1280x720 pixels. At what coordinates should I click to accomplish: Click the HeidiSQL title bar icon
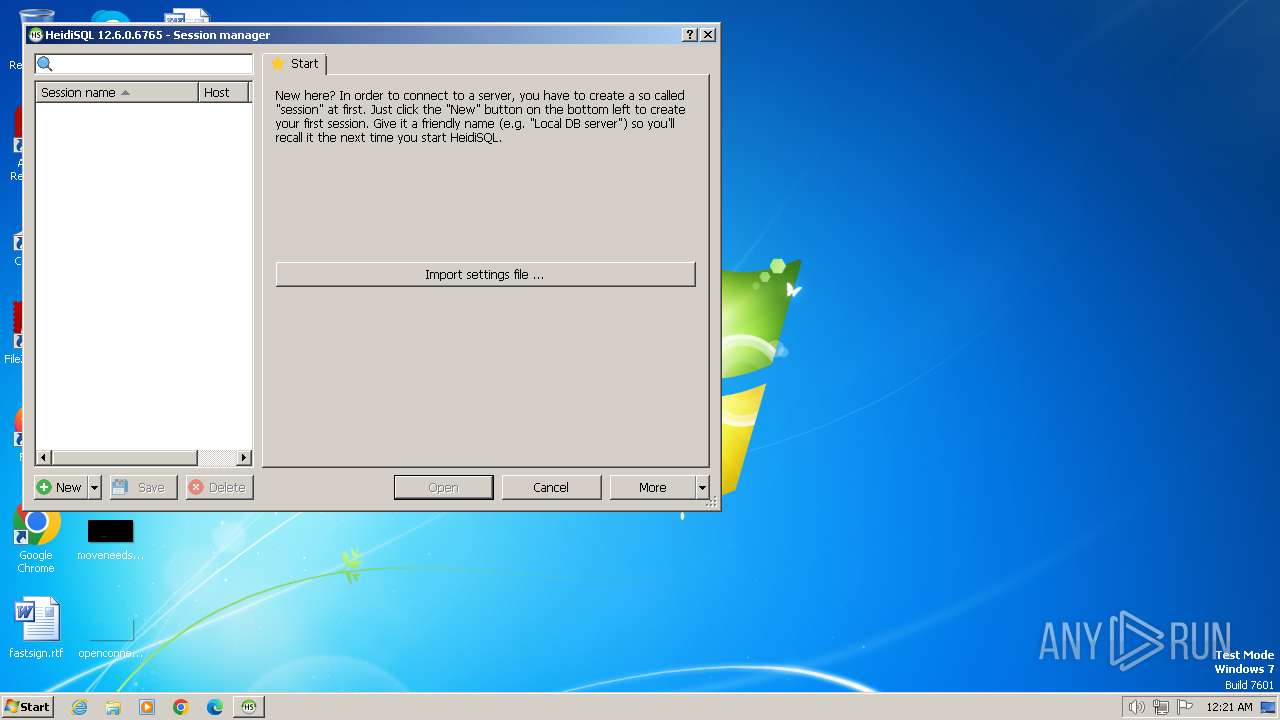(x=36, y=34)
